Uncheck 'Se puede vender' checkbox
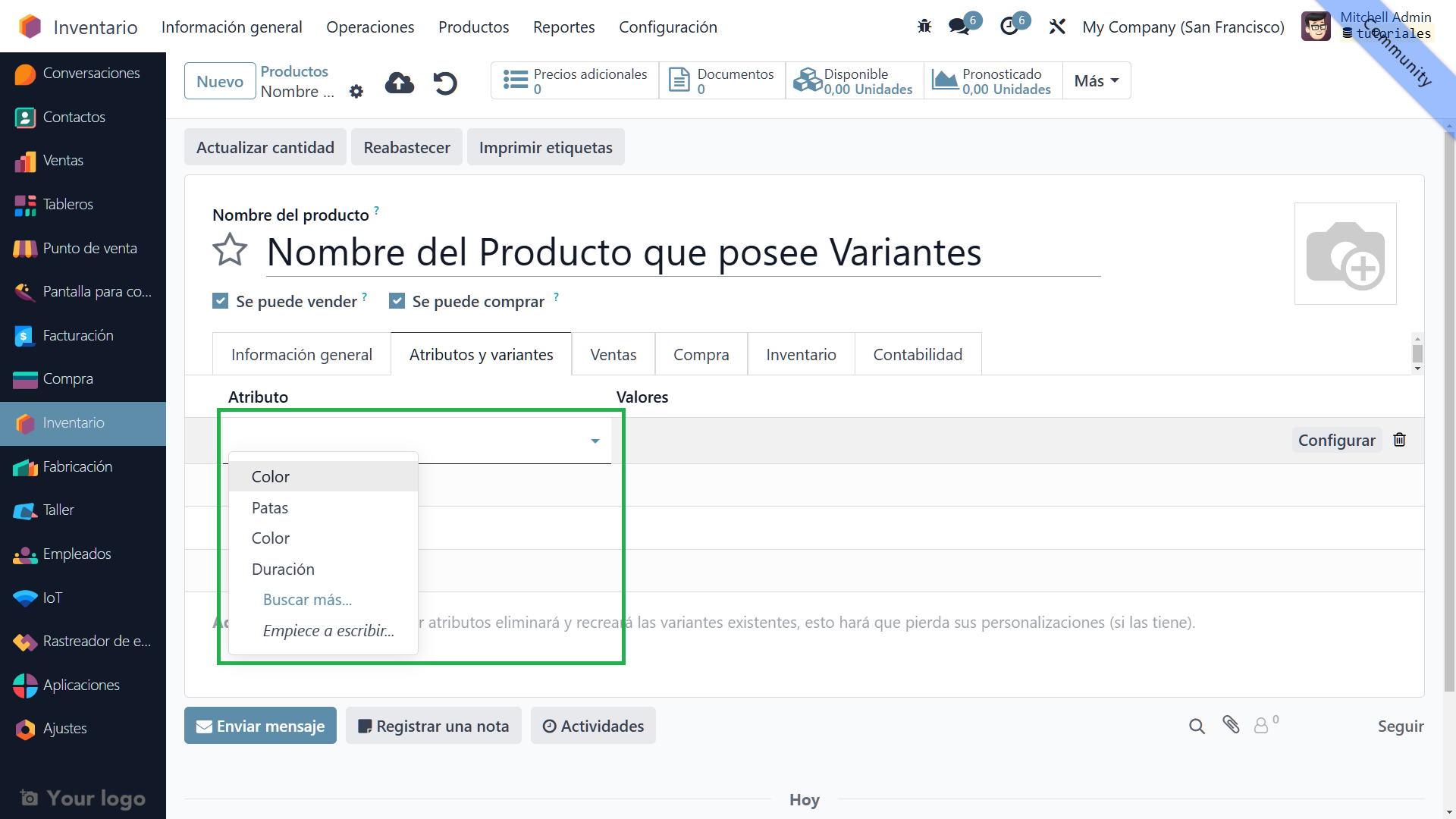Image resolution: width=1456 pixels, height=819 pixels. click(x=221, y=301)
